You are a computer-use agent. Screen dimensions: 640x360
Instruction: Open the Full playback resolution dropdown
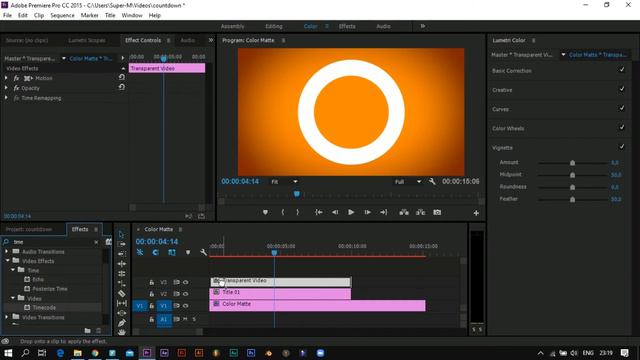point(408,182)
